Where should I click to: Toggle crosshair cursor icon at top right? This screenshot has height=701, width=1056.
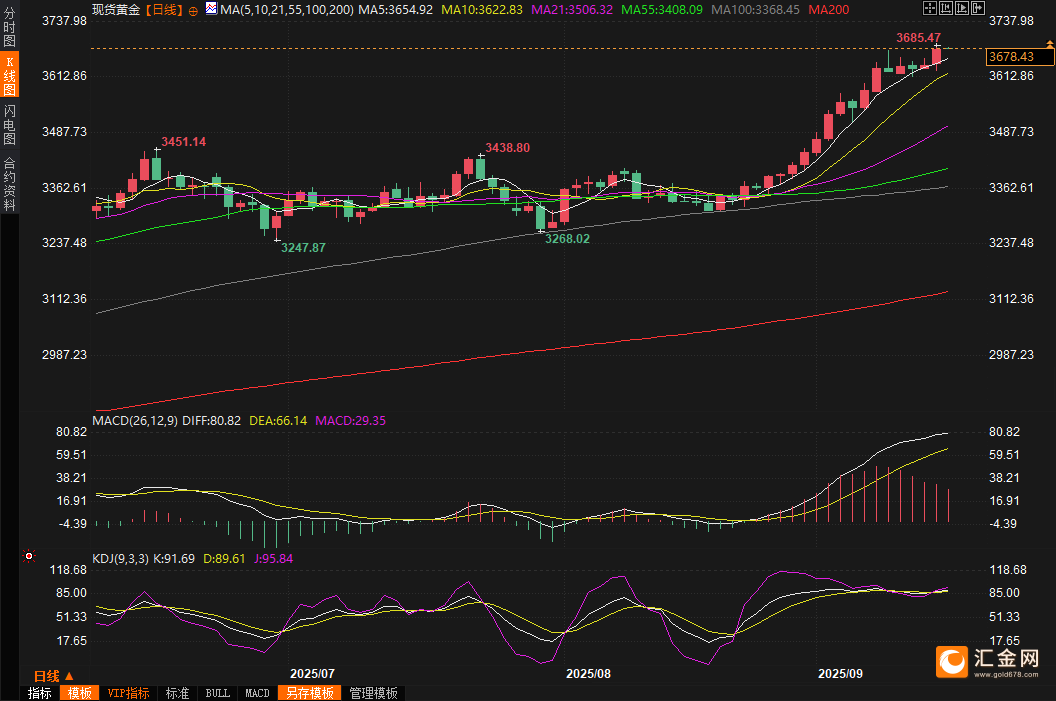pos(929,8)
